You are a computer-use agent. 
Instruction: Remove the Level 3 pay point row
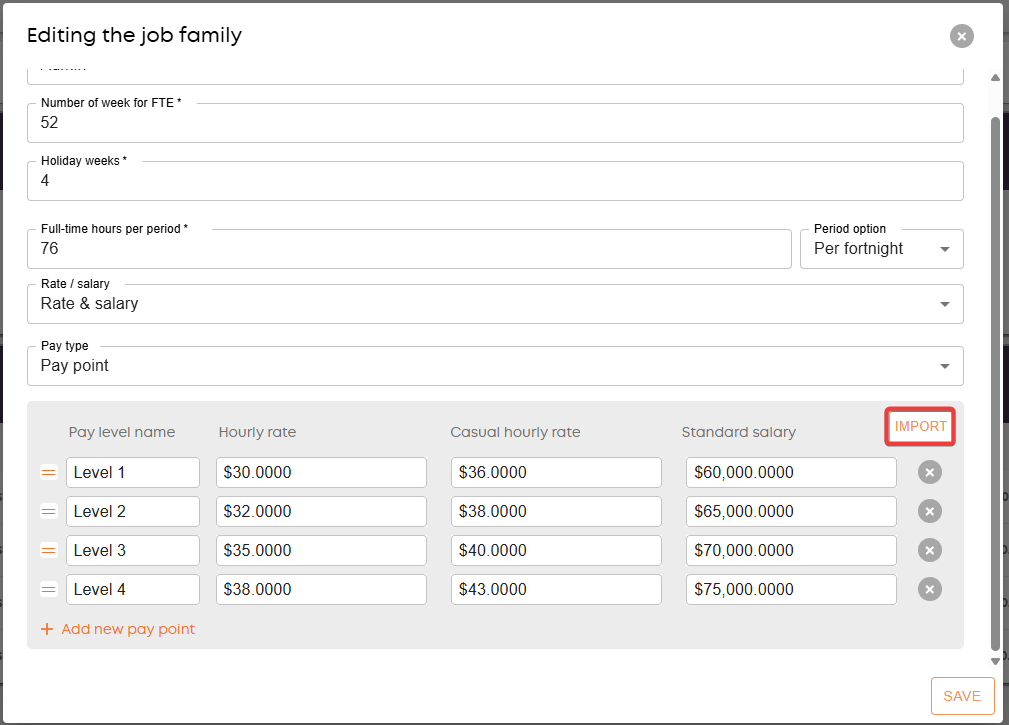(930, 551)
